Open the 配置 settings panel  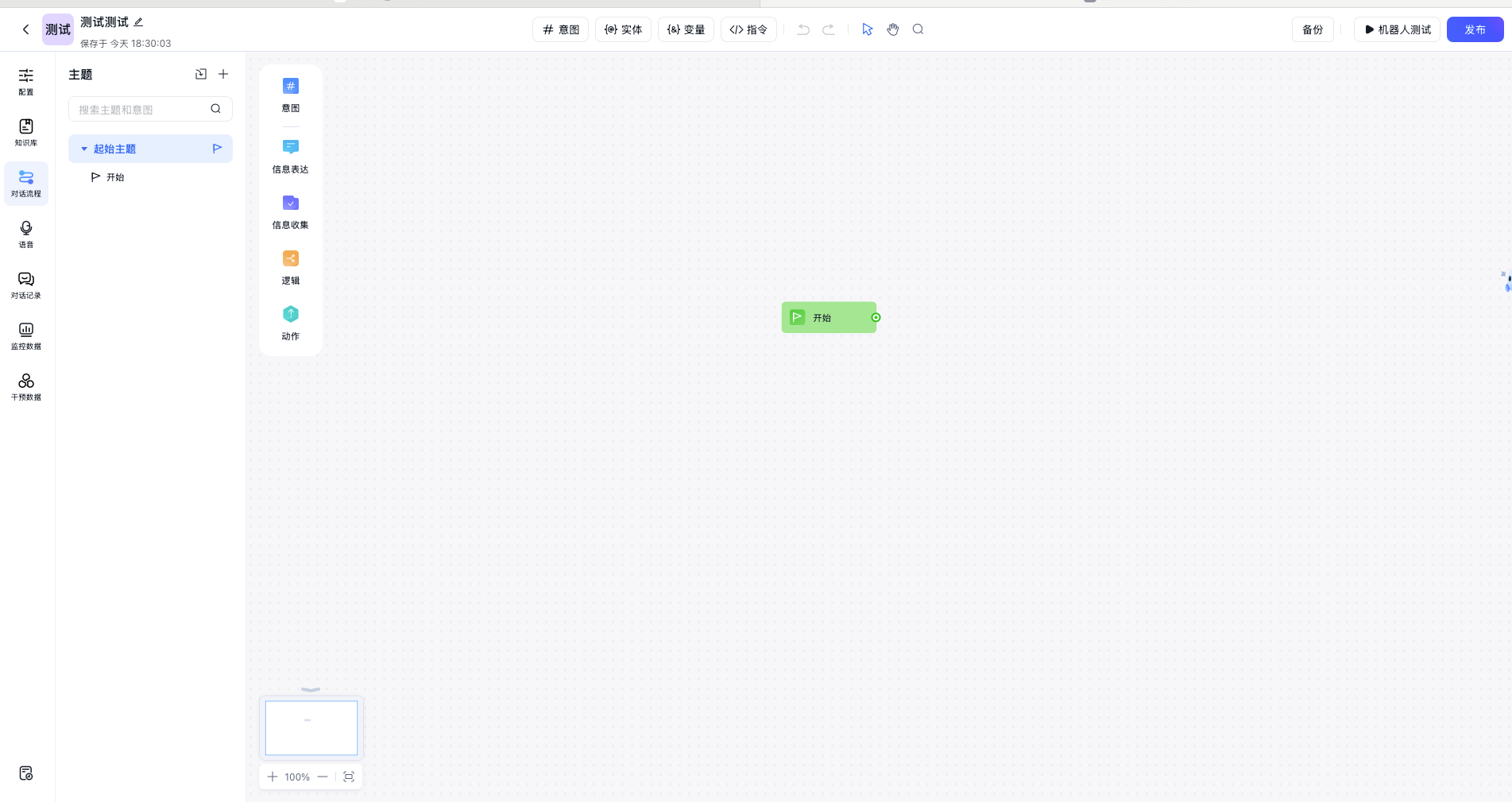26,83
